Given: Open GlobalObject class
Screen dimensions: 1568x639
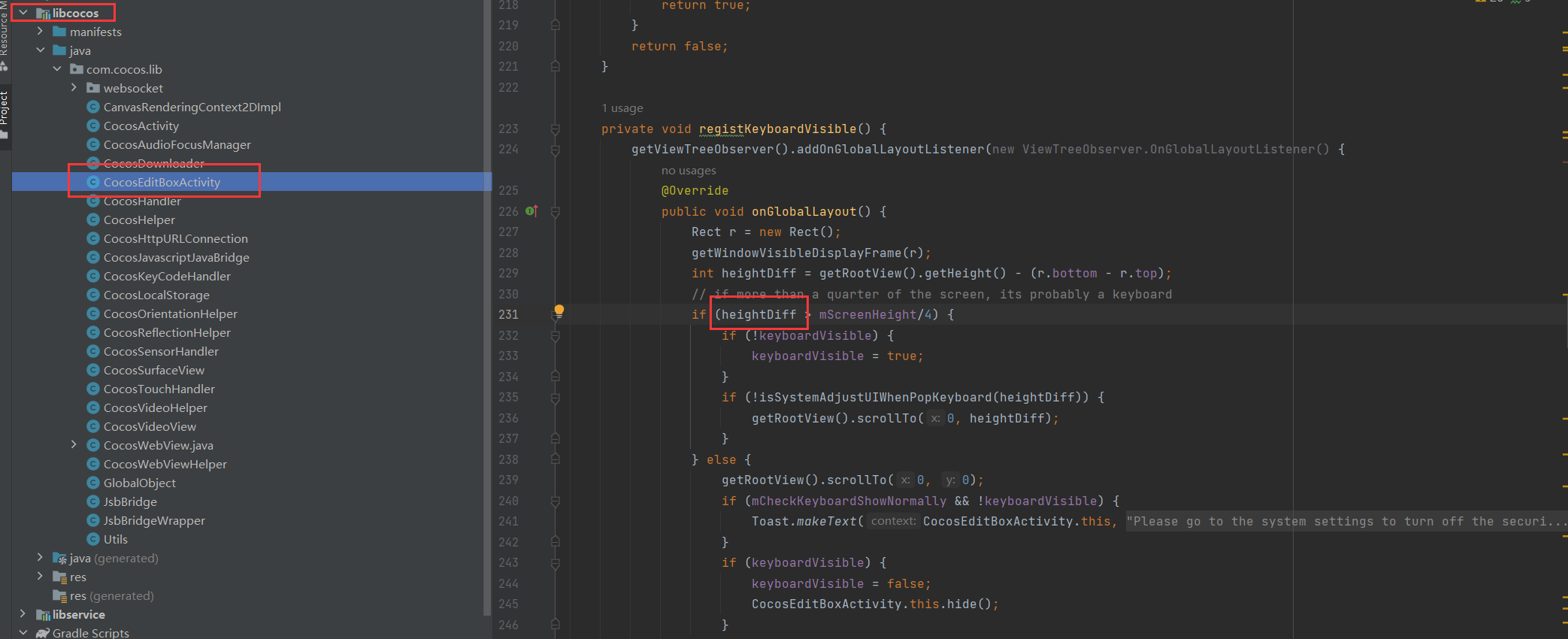Looking at the screenshot, I should click(x=140, y=483).
